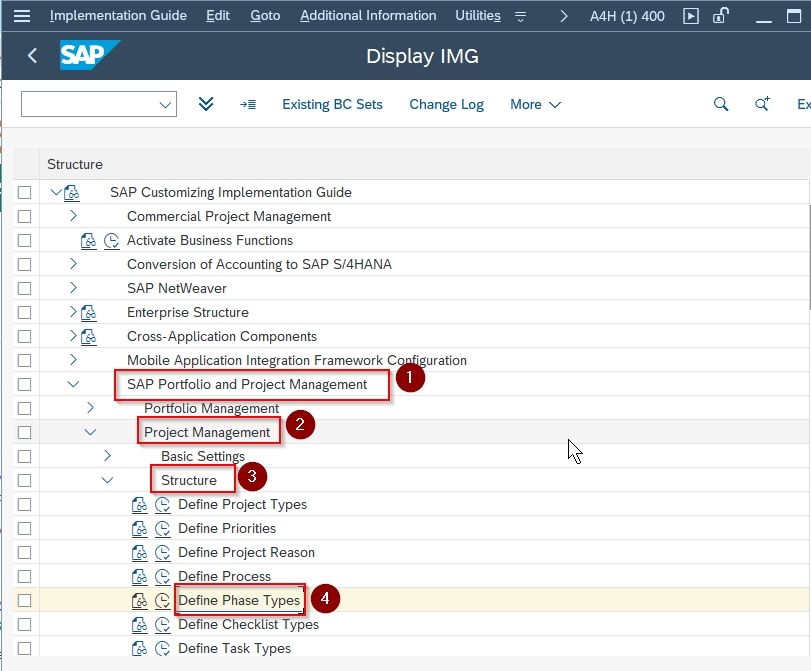The width and height of the screenshot is (811, 671).
Task: Tick checkbox for Portfolio Management row
Action: point(24,408)
